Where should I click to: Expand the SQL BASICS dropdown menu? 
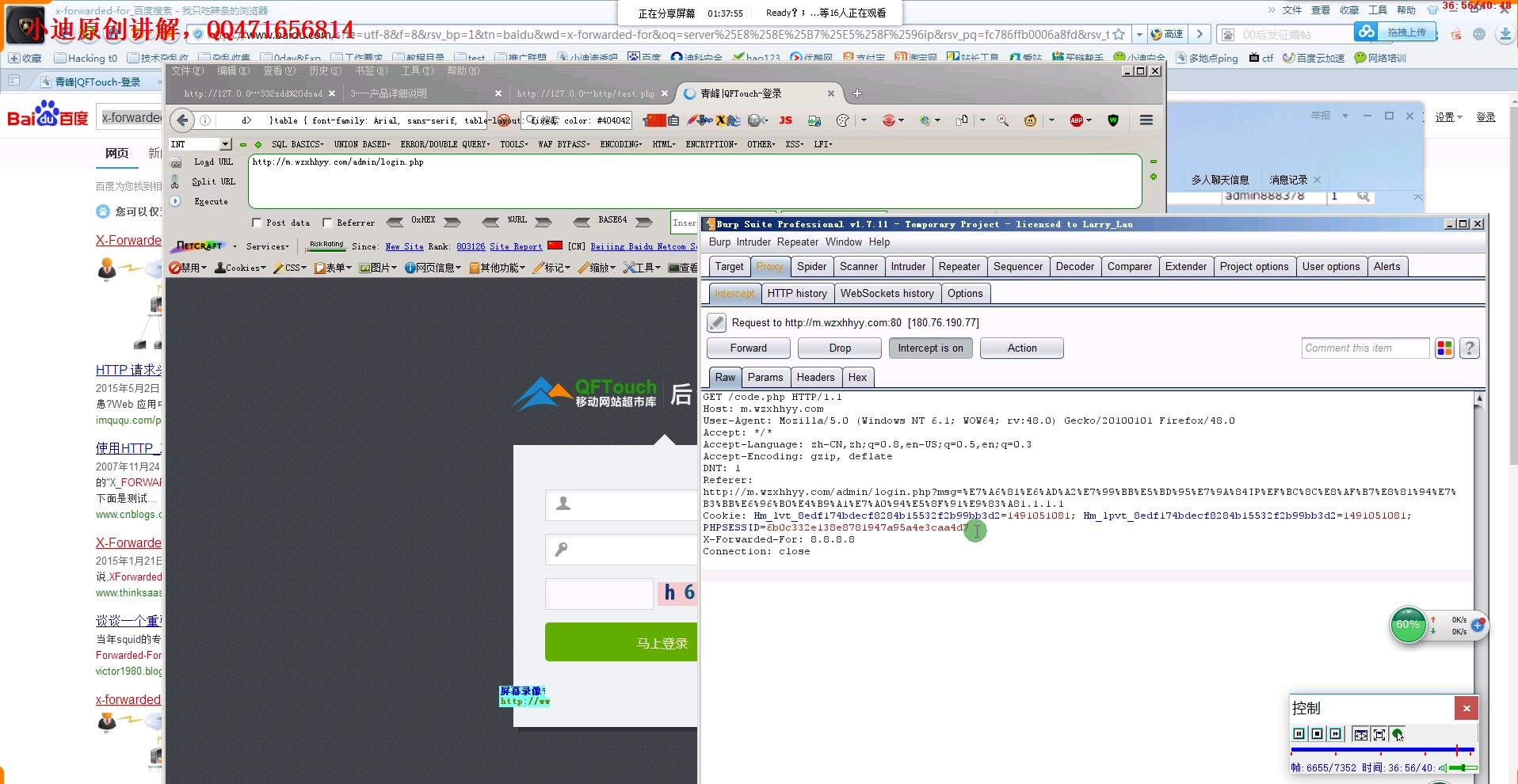click(x=297, y=144)
